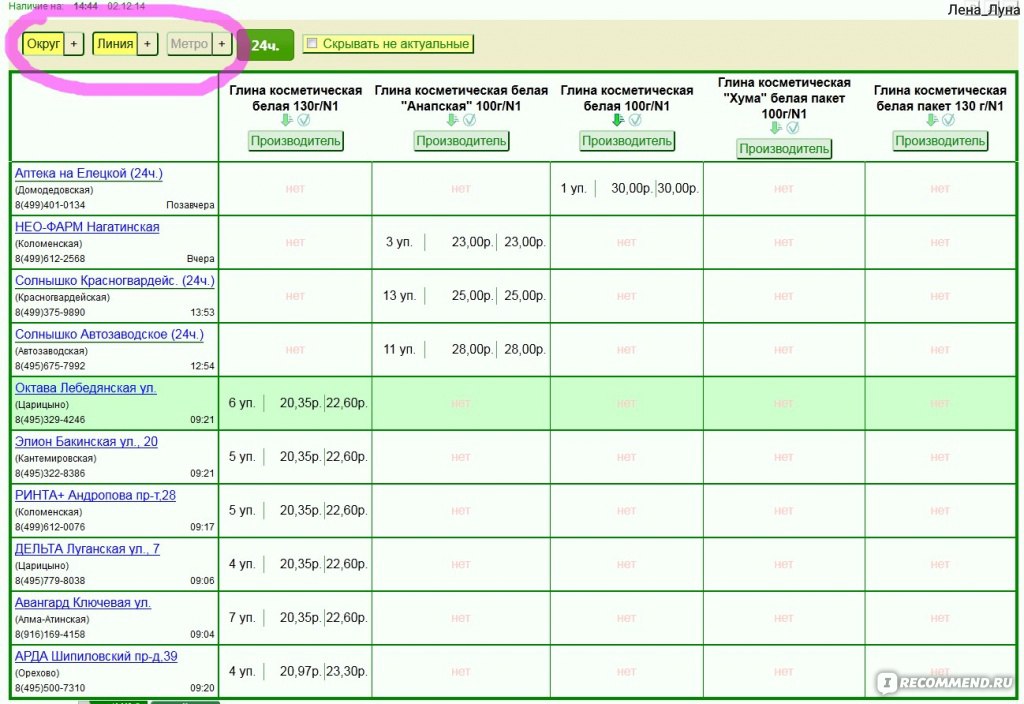Image resolution: width=1024 pixels, height=704 pixels.
Task: Sort by the 'белая 130г/N1' column arrow icon
Action: point(287,120)
